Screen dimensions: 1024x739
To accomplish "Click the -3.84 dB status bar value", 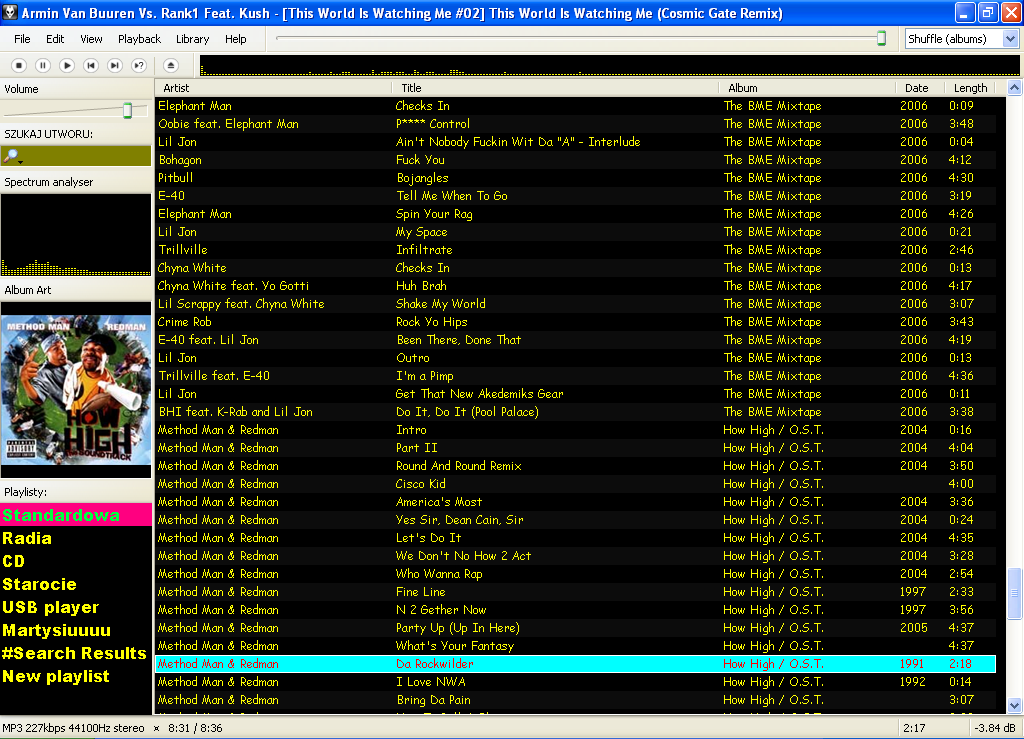I will [x=995, y=728].
